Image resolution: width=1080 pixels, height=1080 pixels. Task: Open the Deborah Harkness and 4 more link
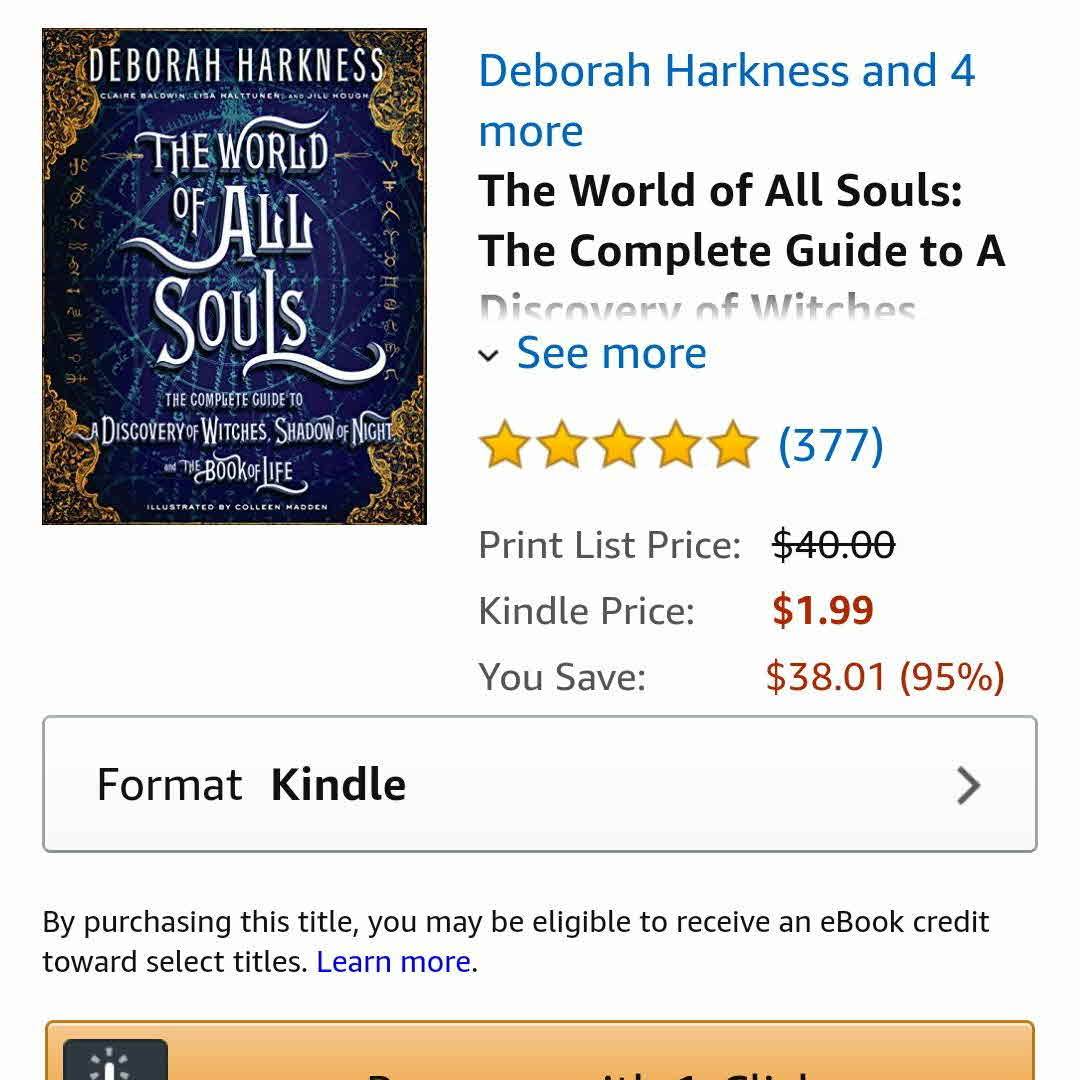click(x=726, y=101)
